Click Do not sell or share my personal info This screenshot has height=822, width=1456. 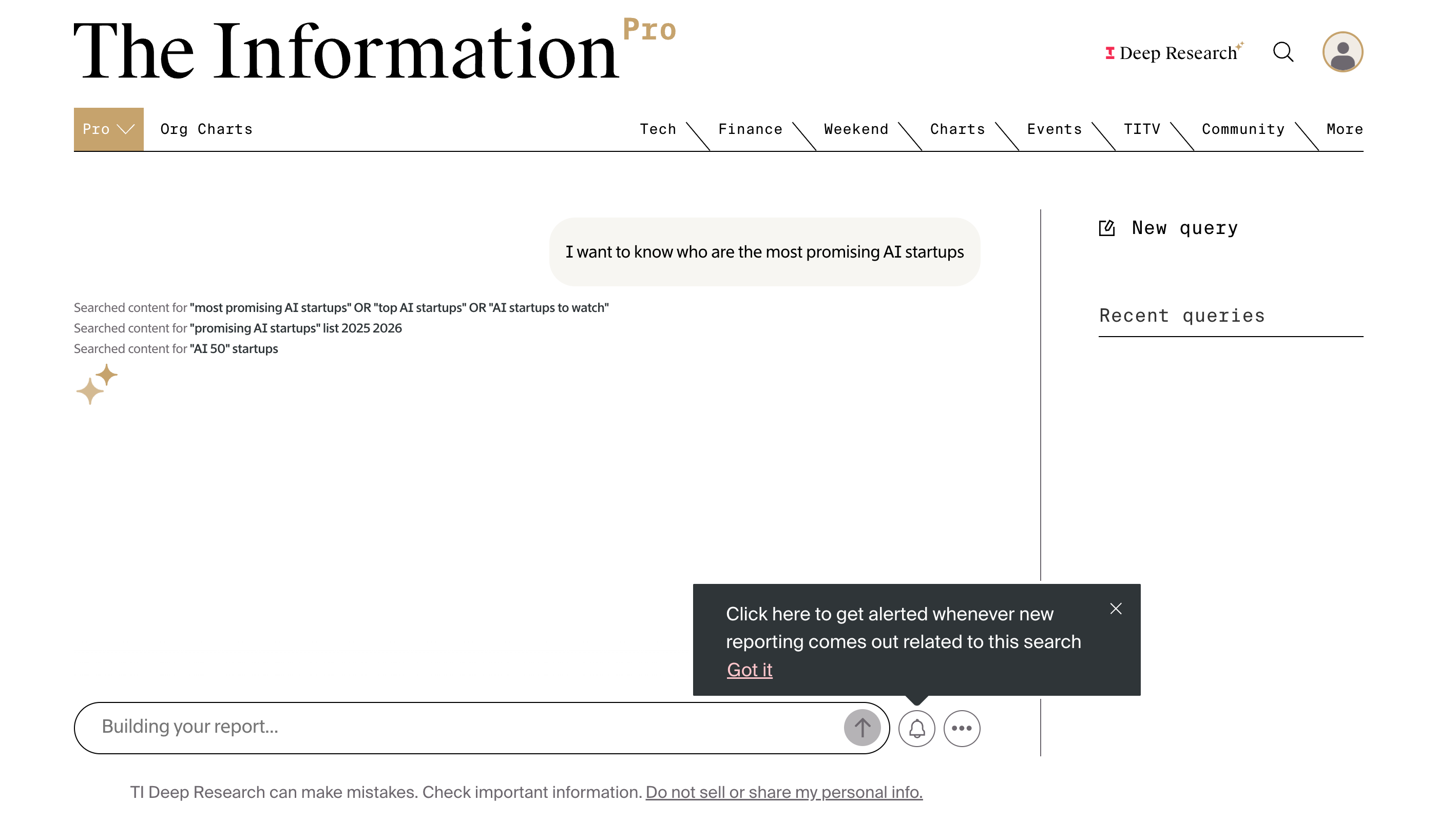pyautogui.click(x=784, y=792)
